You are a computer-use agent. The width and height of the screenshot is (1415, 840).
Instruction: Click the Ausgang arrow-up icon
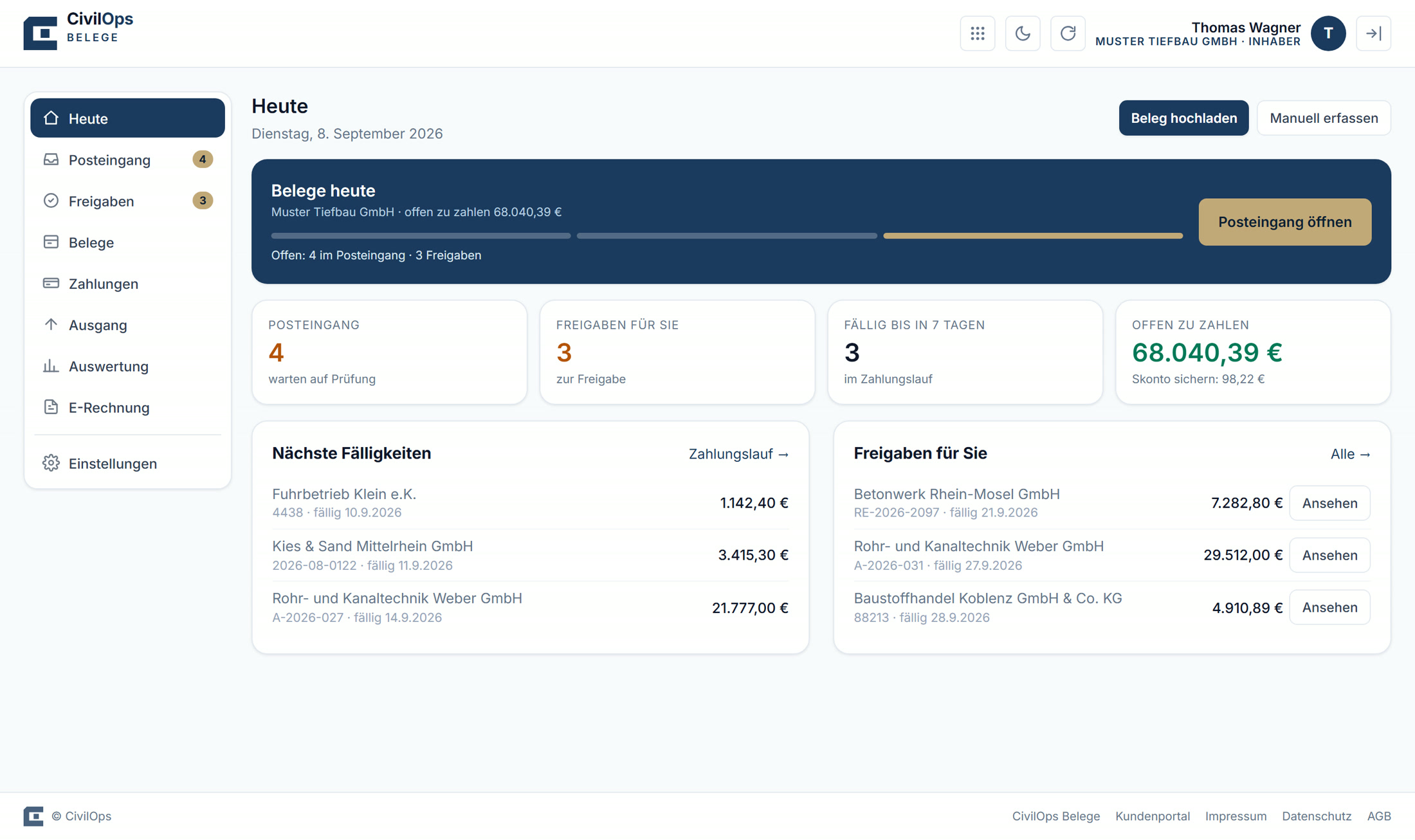51,324
